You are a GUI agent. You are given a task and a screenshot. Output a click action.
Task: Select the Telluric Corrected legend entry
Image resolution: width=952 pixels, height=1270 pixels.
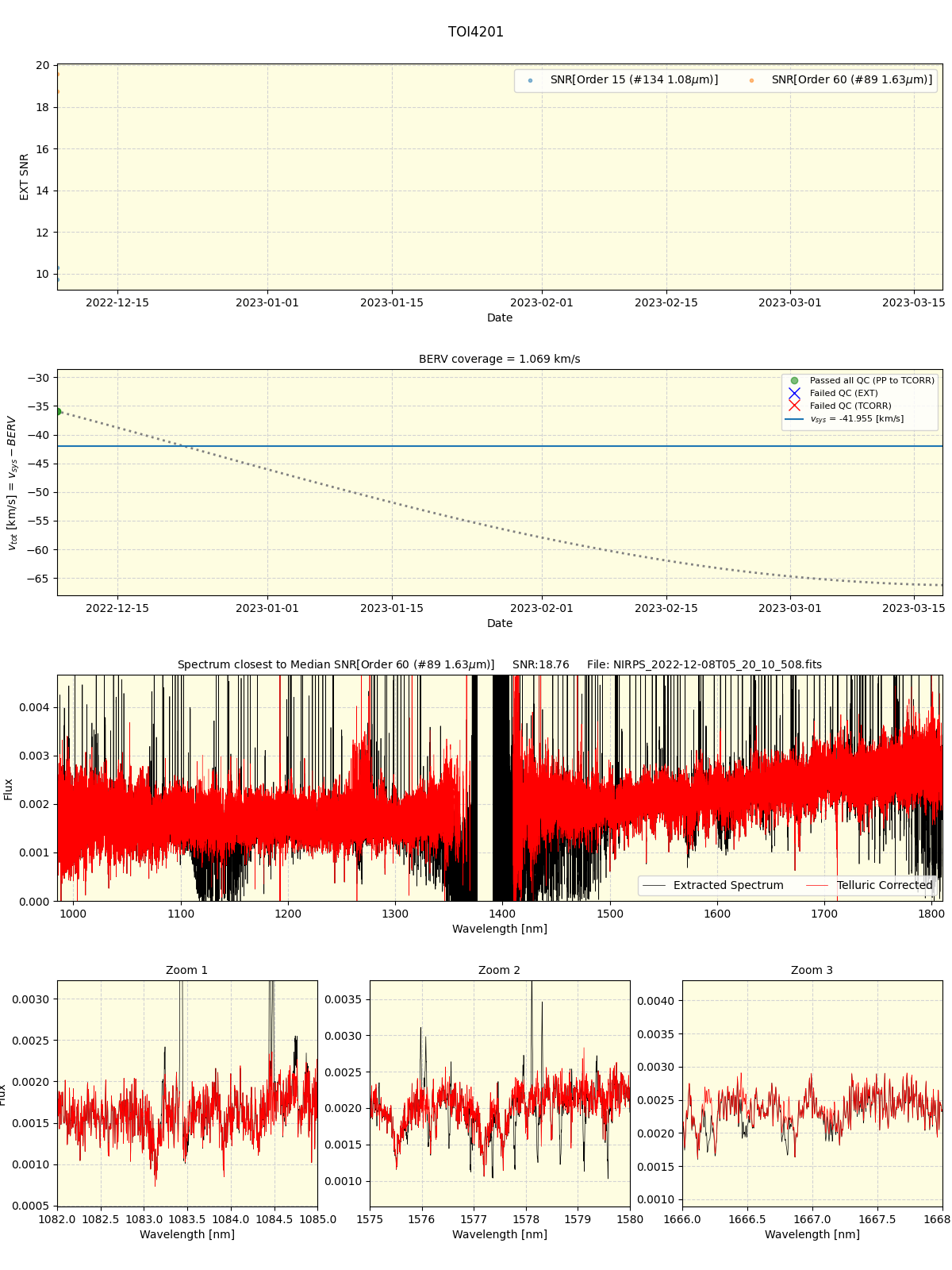coord(869,886)
